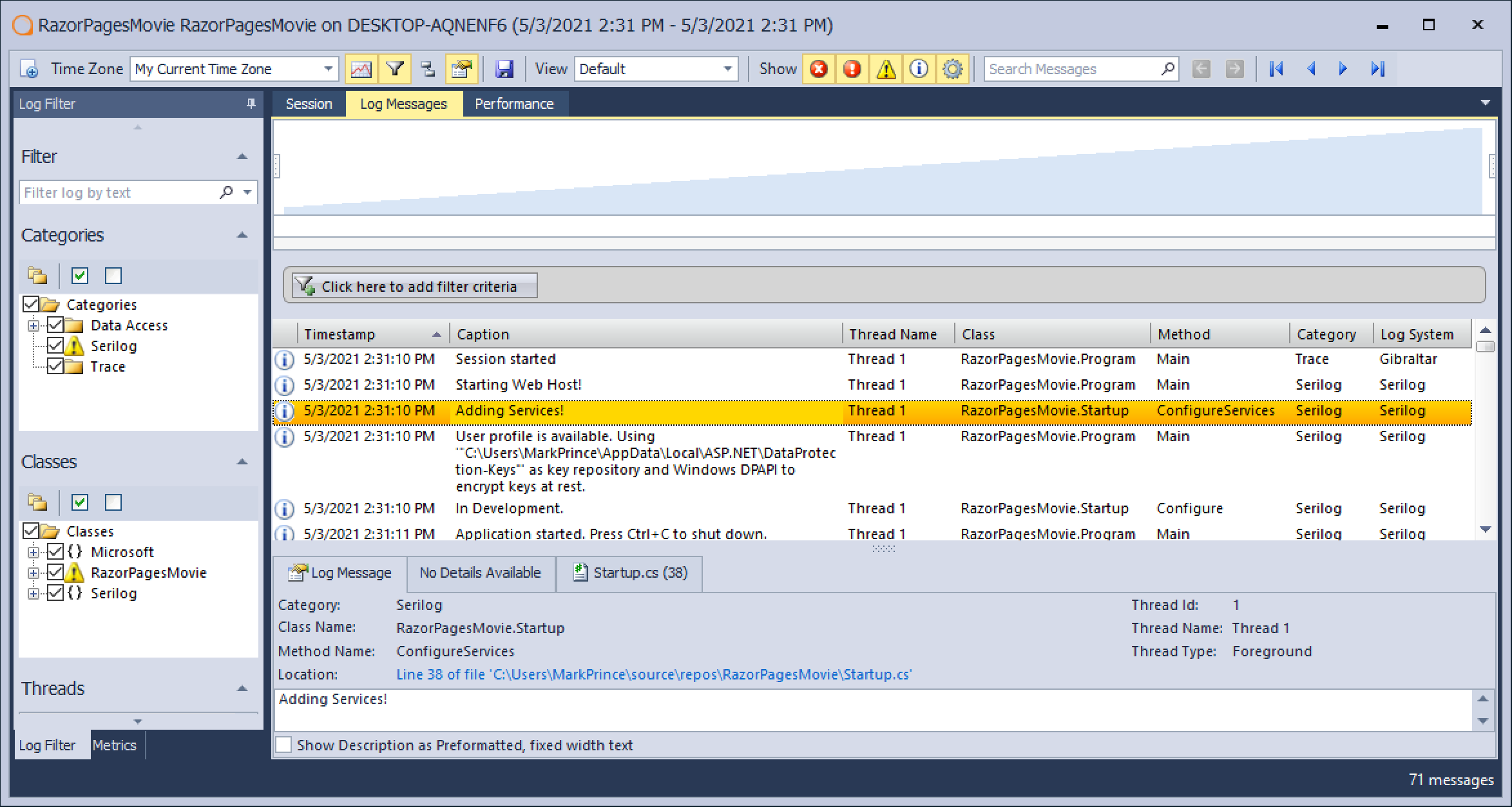Enable Show Description as Preformatted text
The width and height of the screenshot is (1512, 807).
click(283, 745)
